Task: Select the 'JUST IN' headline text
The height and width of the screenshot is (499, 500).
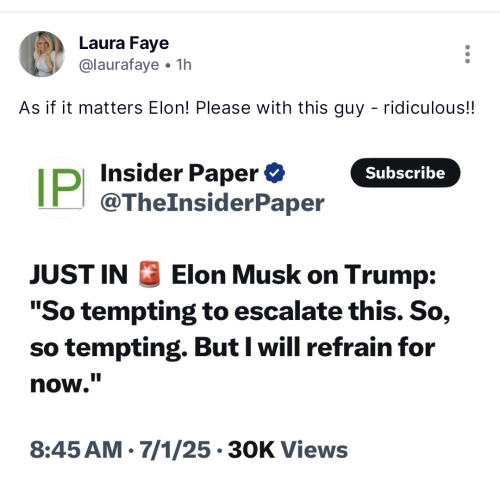Action: pos(79,275)
